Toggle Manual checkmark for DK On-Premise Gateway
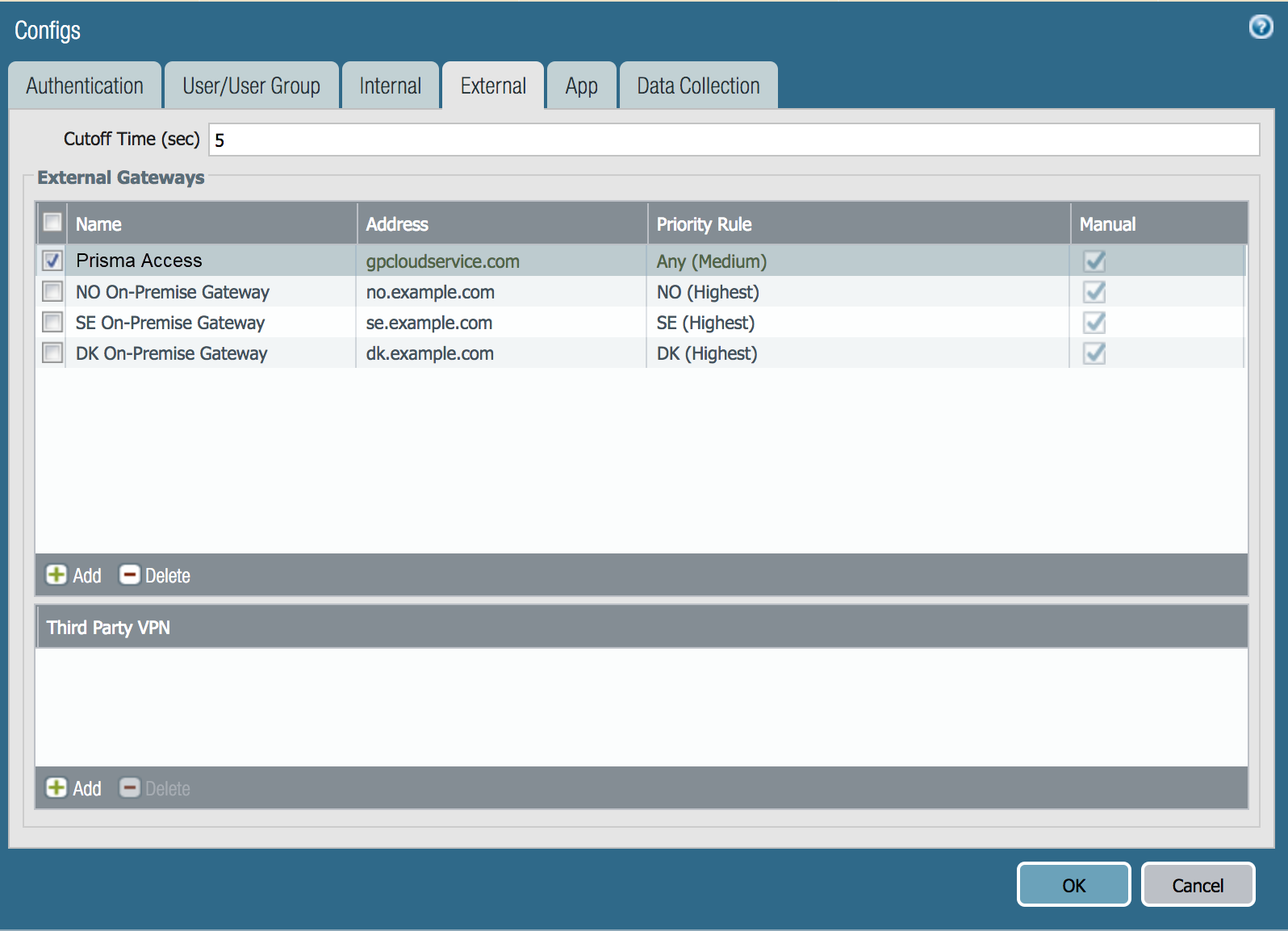 [x=1094, y=353]
